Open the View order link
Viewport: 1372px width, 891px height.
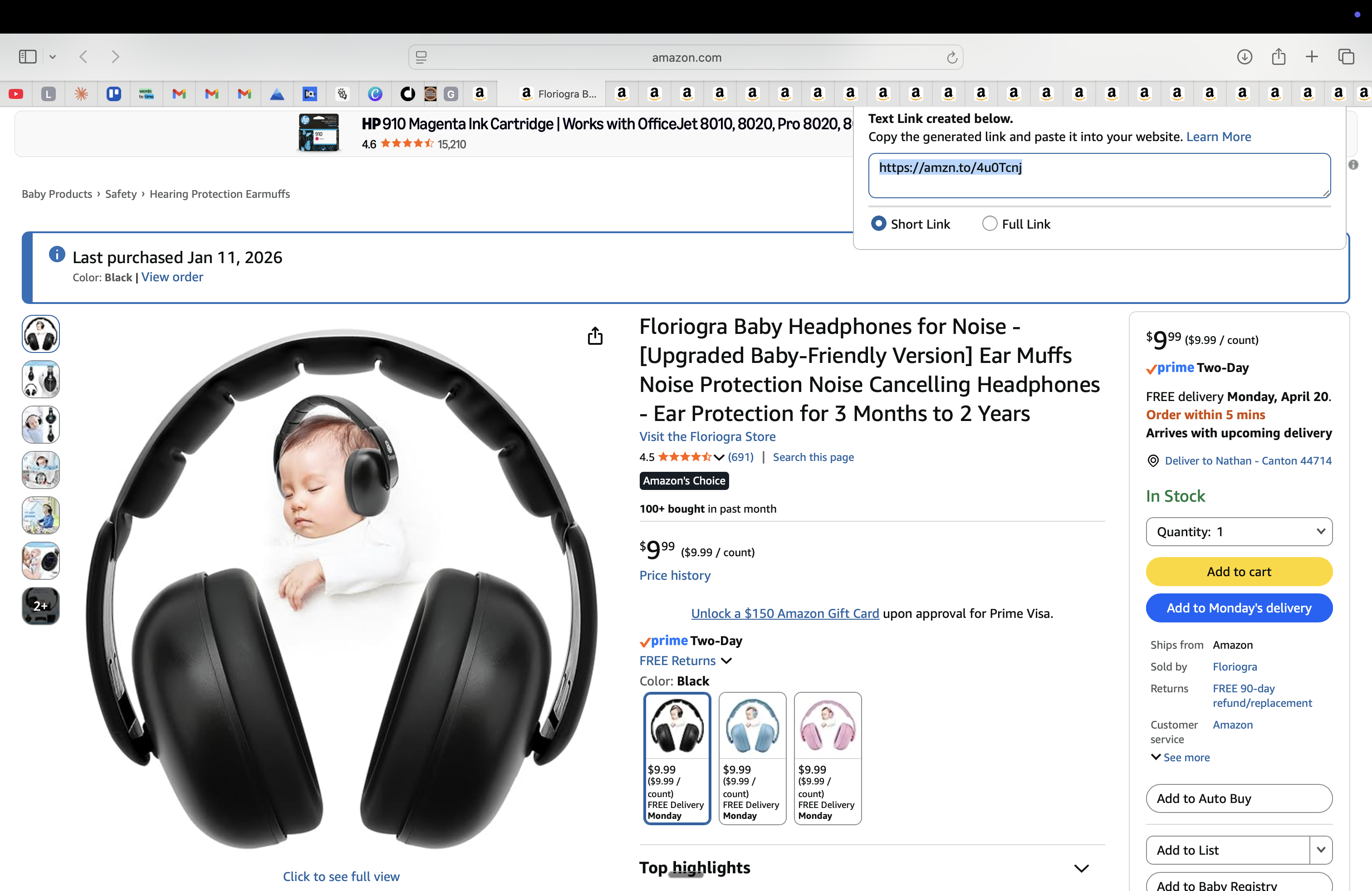coord(172,277)
